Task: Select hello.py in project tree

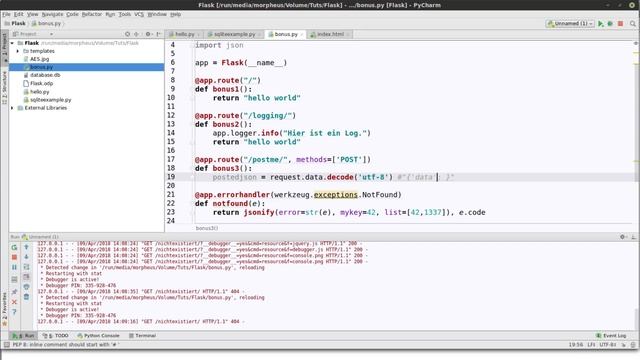Action: 39,92
